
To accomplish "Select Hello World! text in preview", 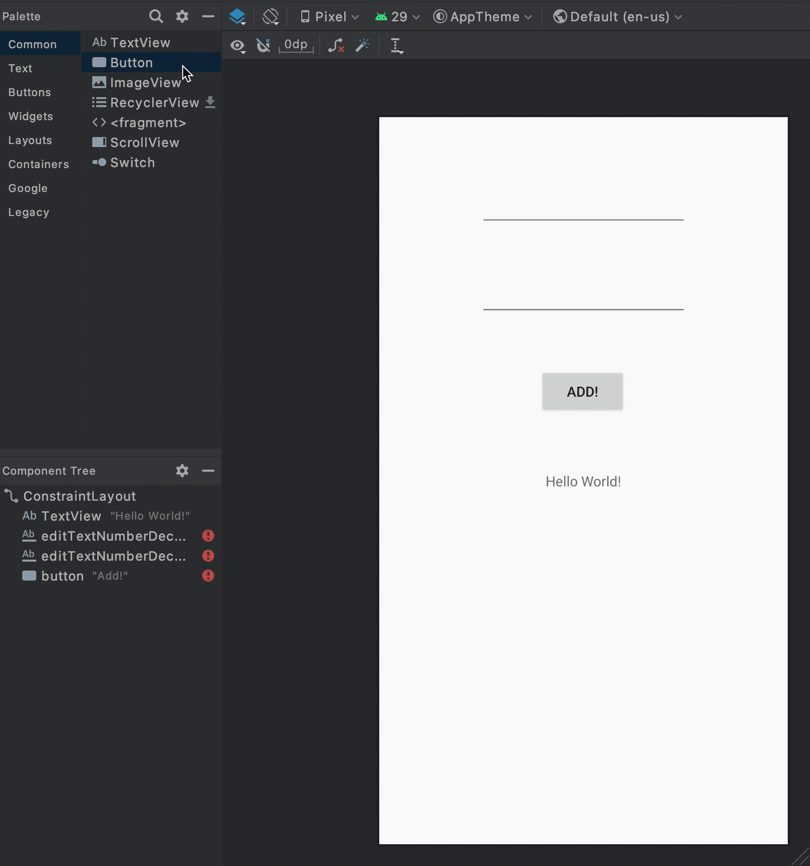I will pyautogui.click(x=583, y=482).
